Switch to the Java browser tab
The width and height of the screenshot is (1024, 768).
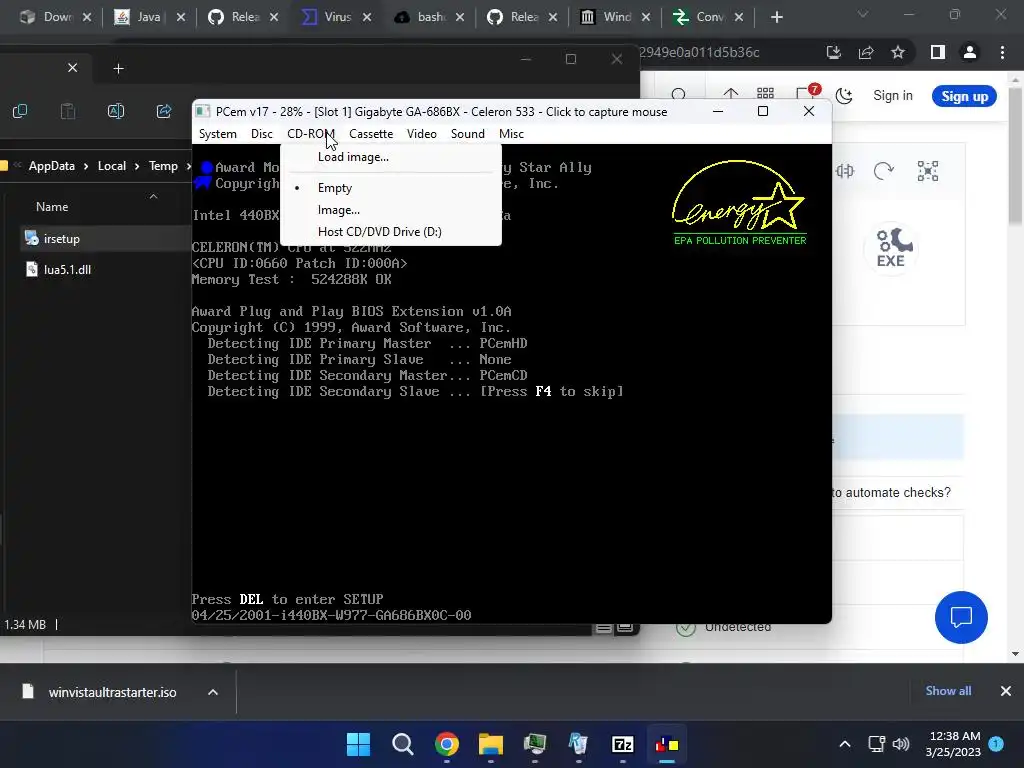coord(149,17)
